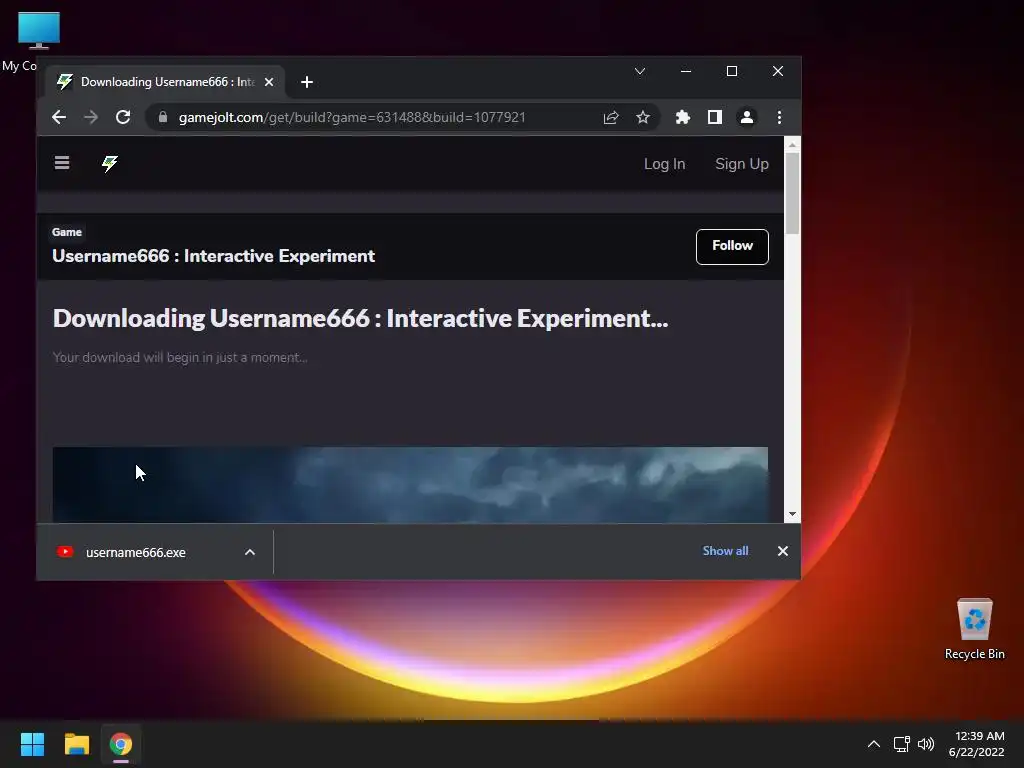Select the Recycle Bin desktop icon
Image resolution: width=1024 pixels, height=768 pixels.
point(974,628)
